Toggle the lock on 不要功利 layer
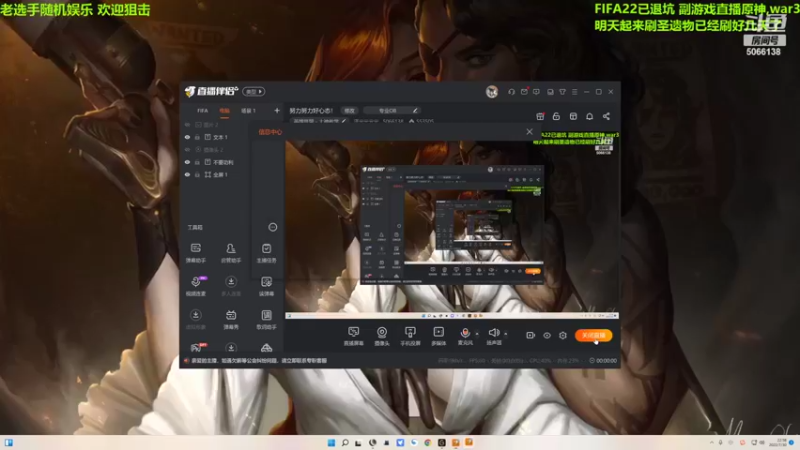This screenshot has height=450, width=800. coord(197,162)
